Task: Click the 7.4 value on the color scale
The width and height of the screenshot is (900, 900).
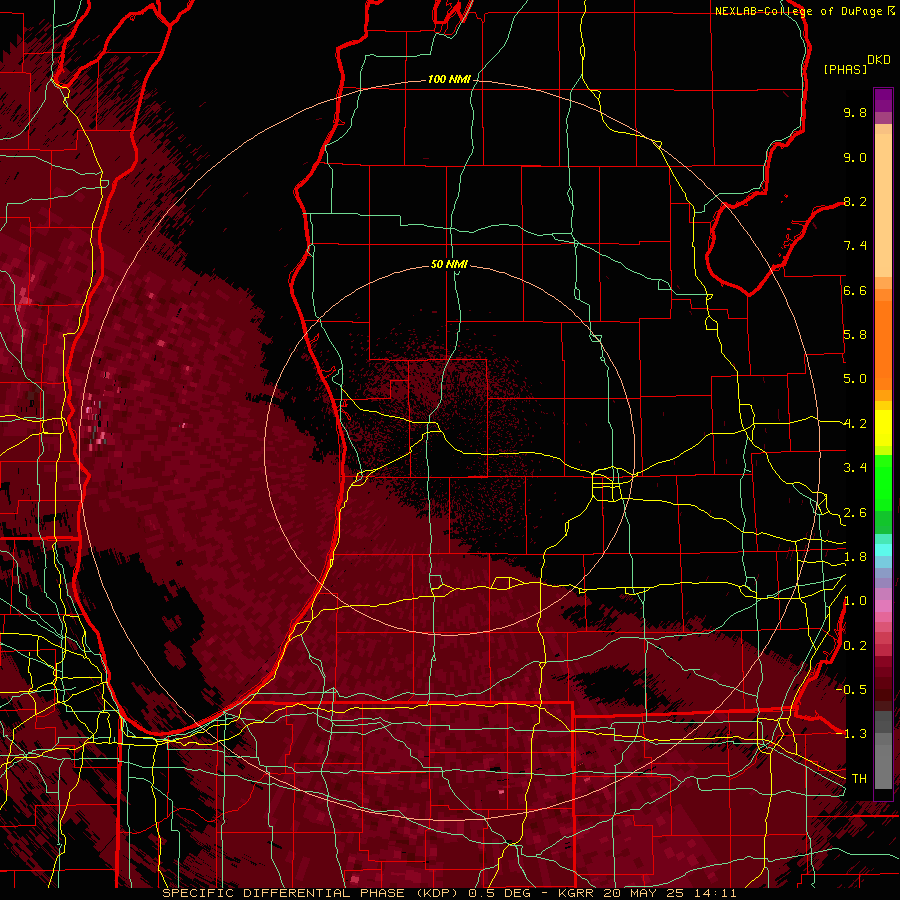Action: 855,246
